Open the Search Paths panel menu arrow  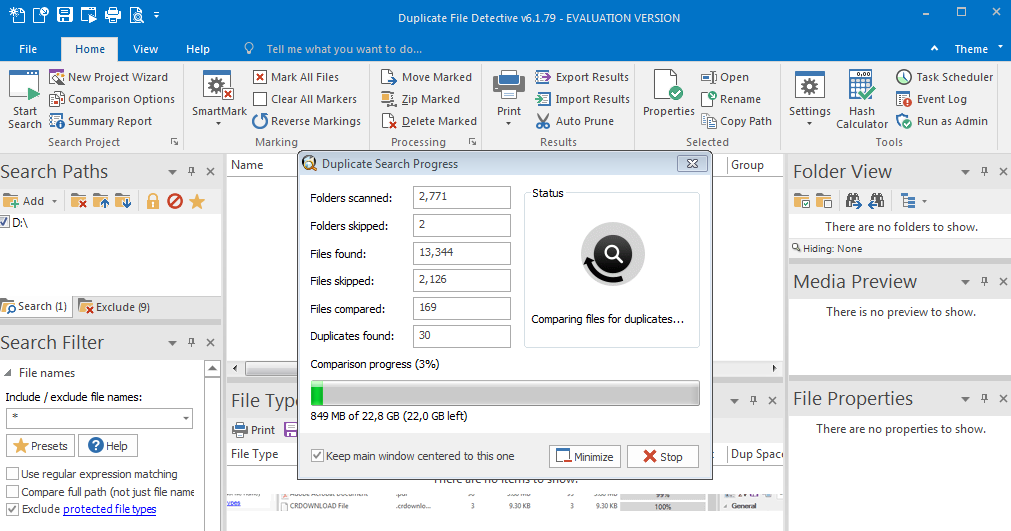[172, 172]
